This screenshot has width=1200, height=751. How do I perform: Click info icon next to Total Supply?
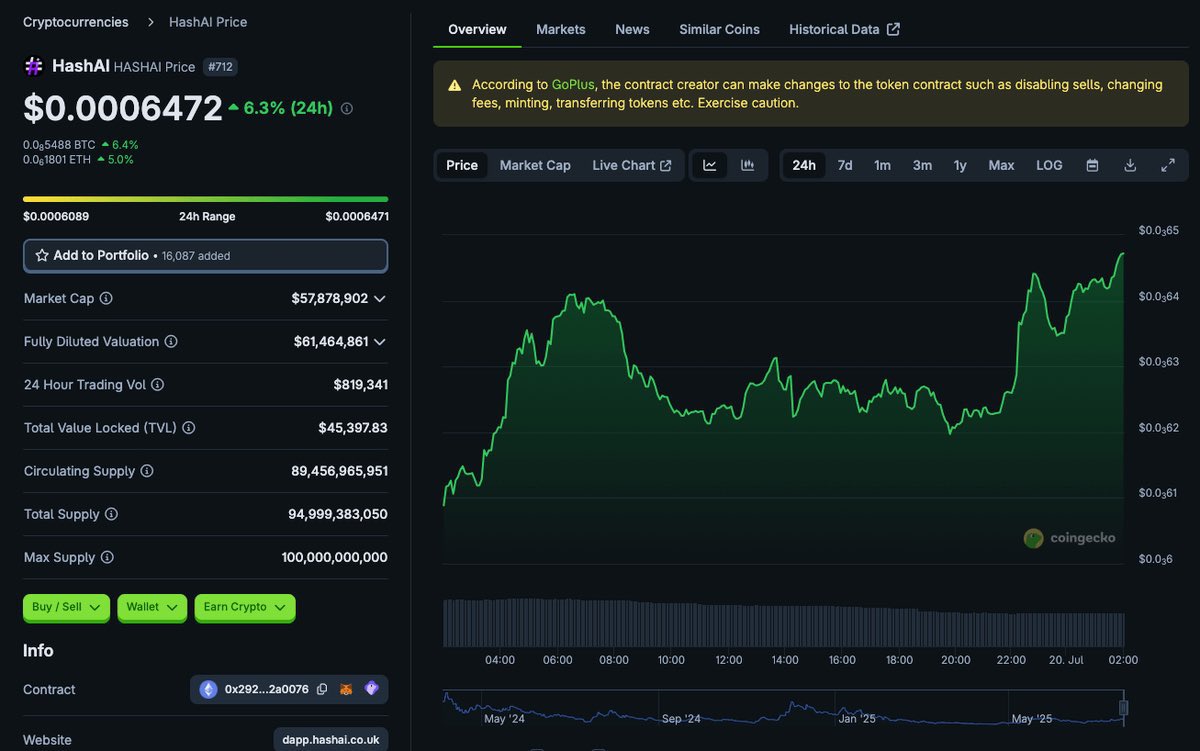[111, 514]
